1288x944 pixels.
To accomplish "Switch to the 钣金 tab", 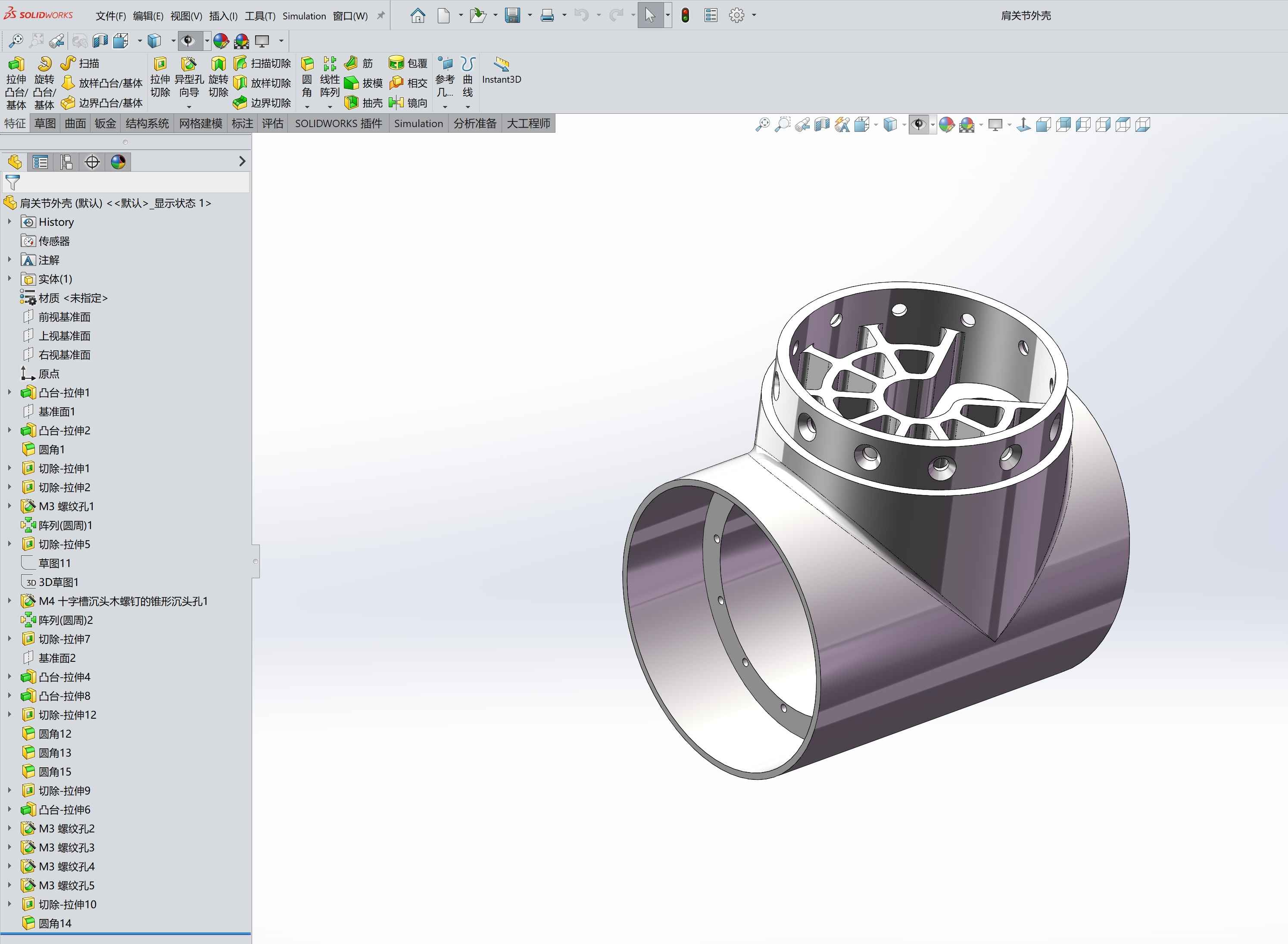I will click(105, 123).
